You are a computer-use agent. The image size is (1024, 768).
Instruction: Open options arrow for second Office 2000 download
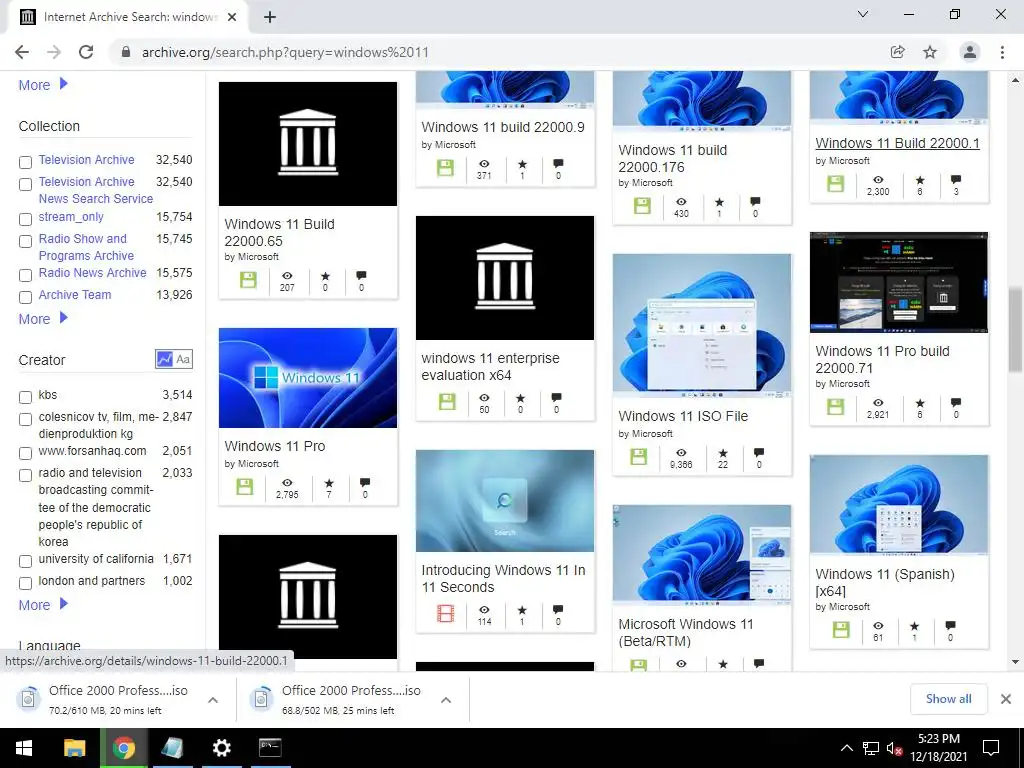[x=446, y=700]
